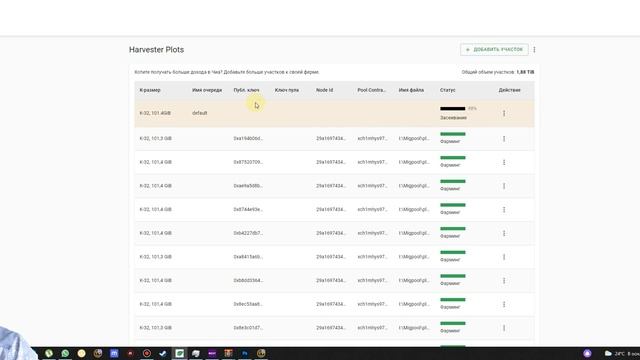
Task: Click the public key cell 0x87520709
Action: coord(248,162)
